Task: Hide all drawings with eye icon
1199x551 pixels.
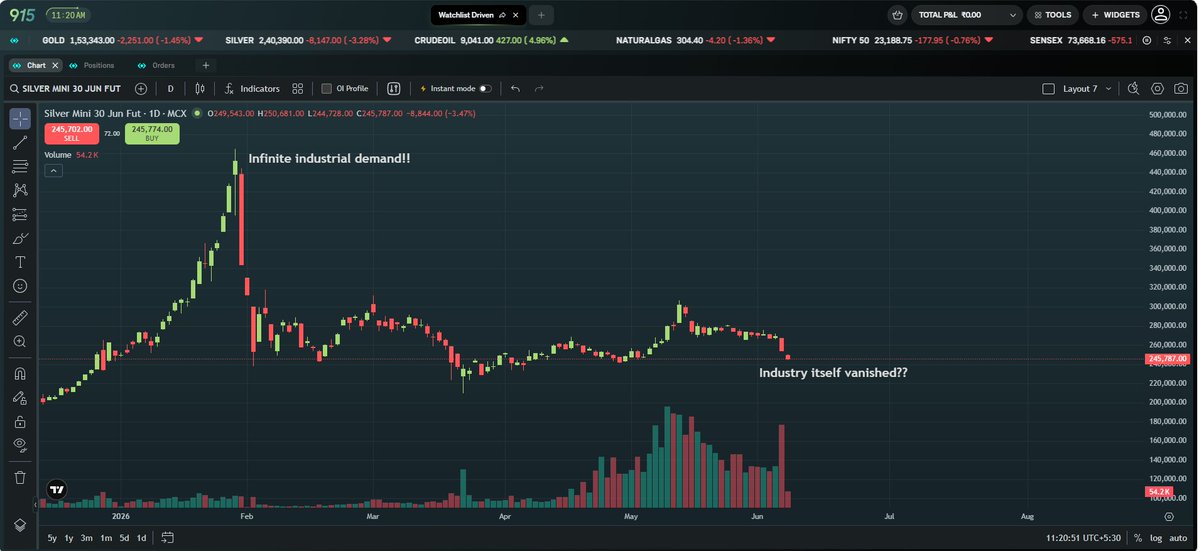Action: coord(20,445)
